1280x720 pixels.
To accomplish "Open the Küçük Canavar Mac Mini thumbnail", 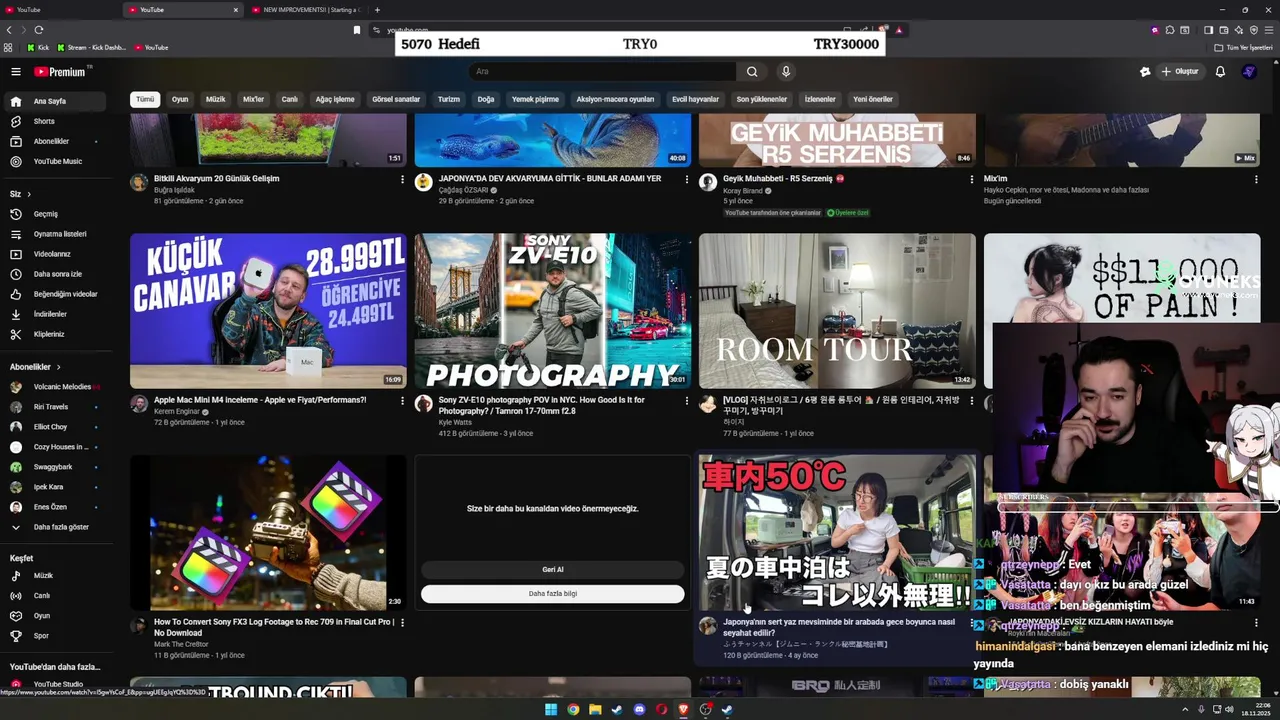I will (268, 311).
